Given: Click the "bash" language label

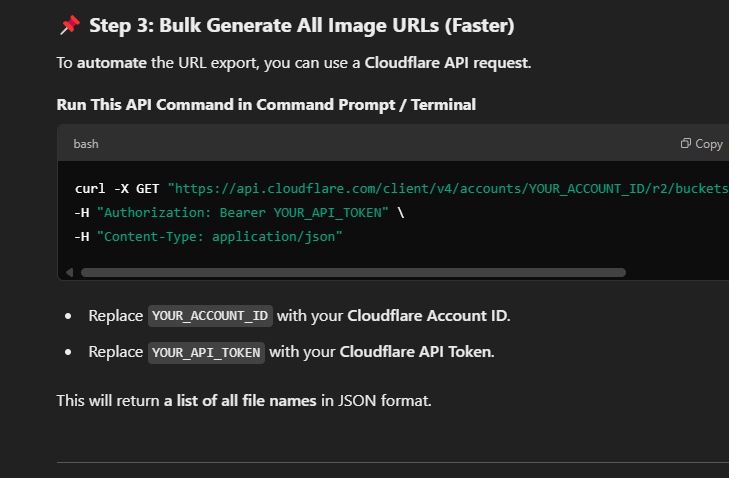Looking at the screenshot, I should [x=86, y=144].
